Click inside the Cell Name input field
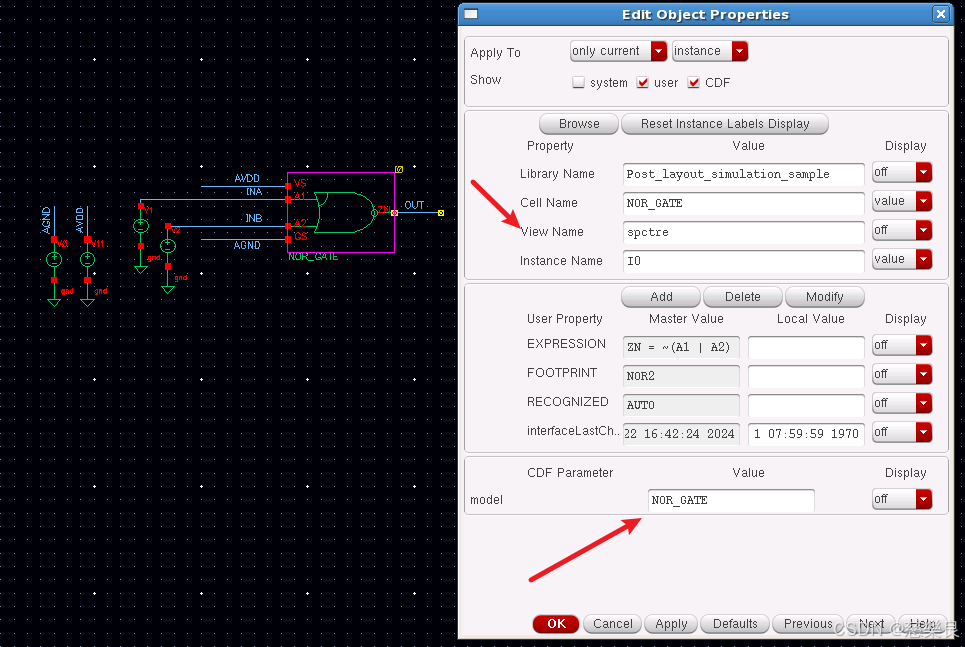 point(742,201)
